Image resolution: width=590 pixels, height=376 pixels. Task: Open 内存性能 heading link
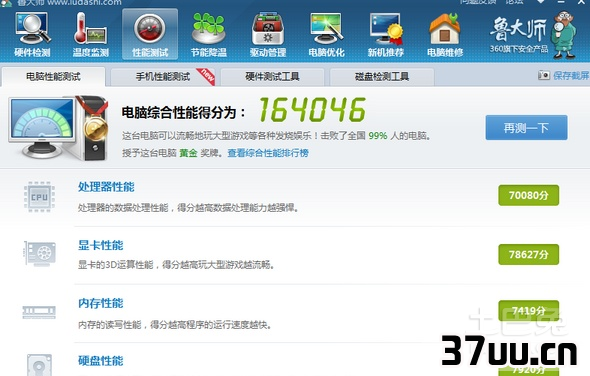pyautogui.click(x=100, y=303)
